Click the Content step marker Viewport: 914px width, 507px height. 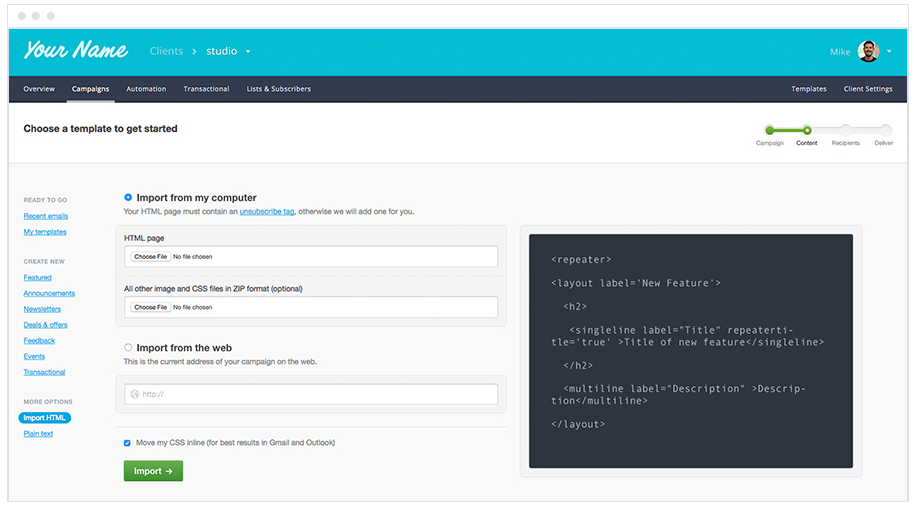807,130
